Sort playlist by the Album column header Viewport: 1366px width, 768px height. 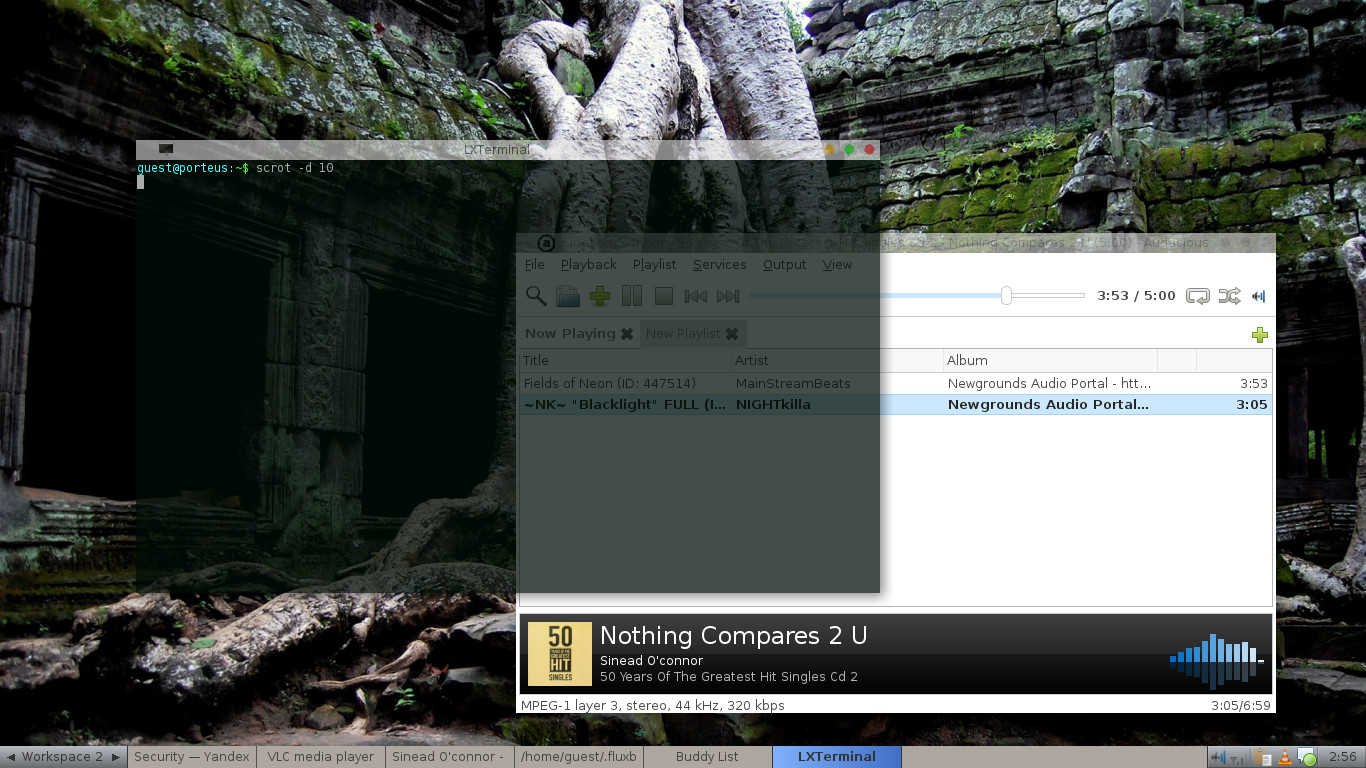1050,360
